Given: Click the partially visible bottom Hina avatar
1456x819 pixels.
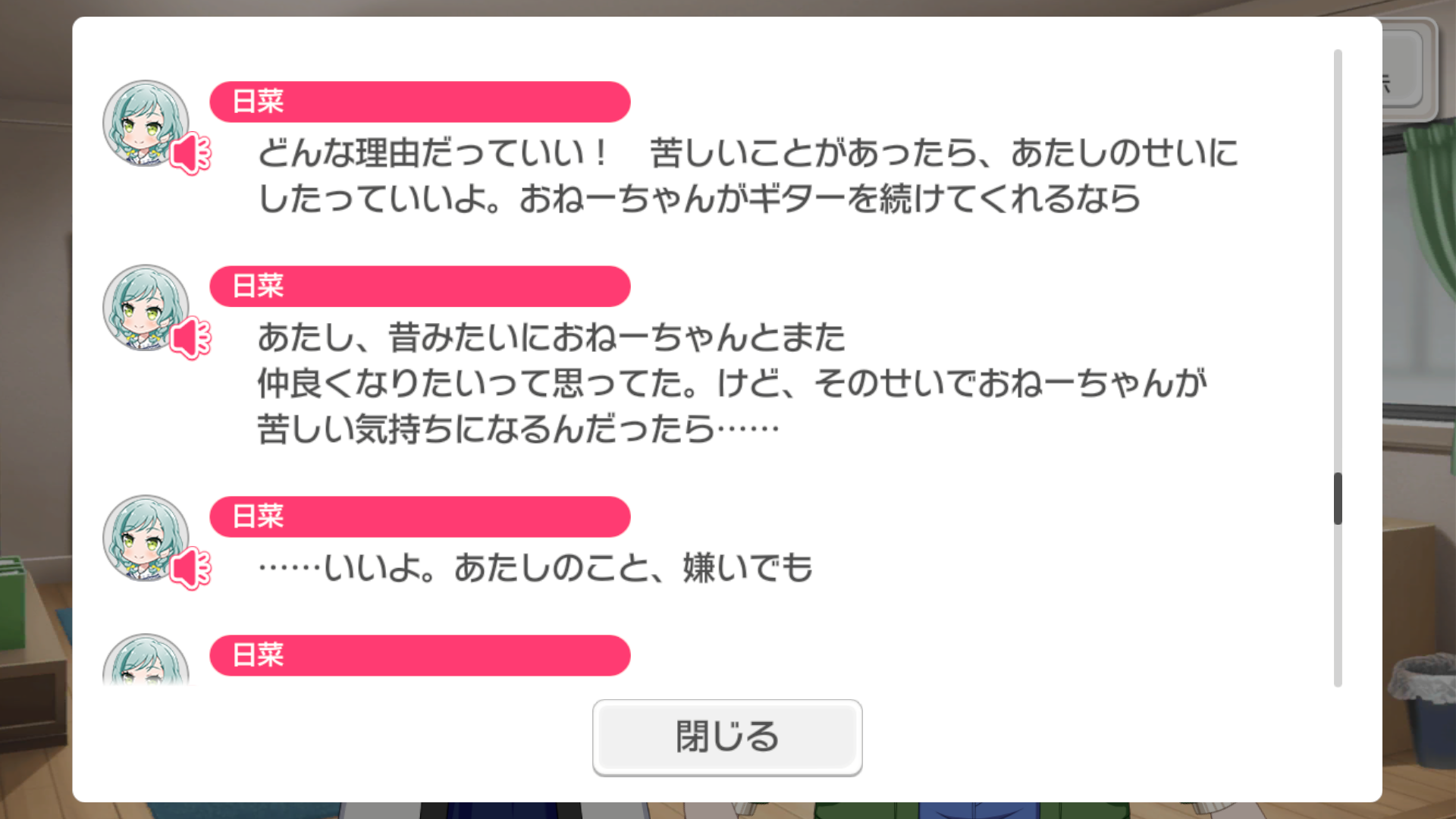Looking at the screenshot, I should (146, 660).
